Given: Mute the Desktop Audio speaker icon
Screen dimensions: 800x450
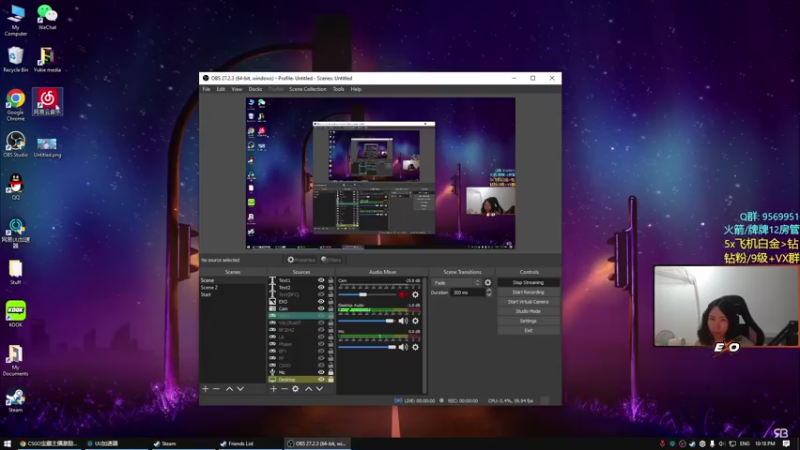Looking at the screenshot, I should (403, 321).
